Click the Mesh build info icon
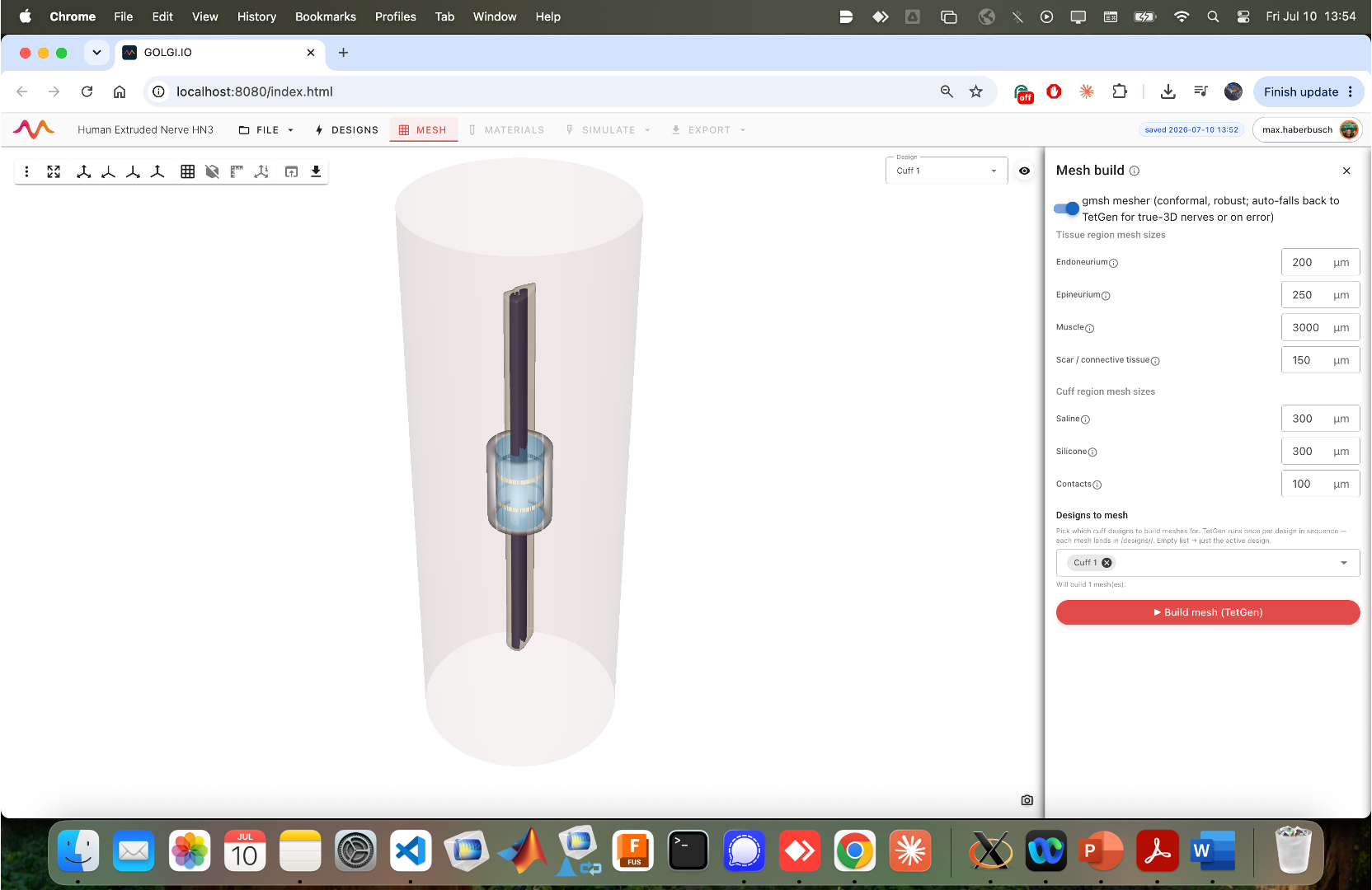 (x=1135, y=171)
